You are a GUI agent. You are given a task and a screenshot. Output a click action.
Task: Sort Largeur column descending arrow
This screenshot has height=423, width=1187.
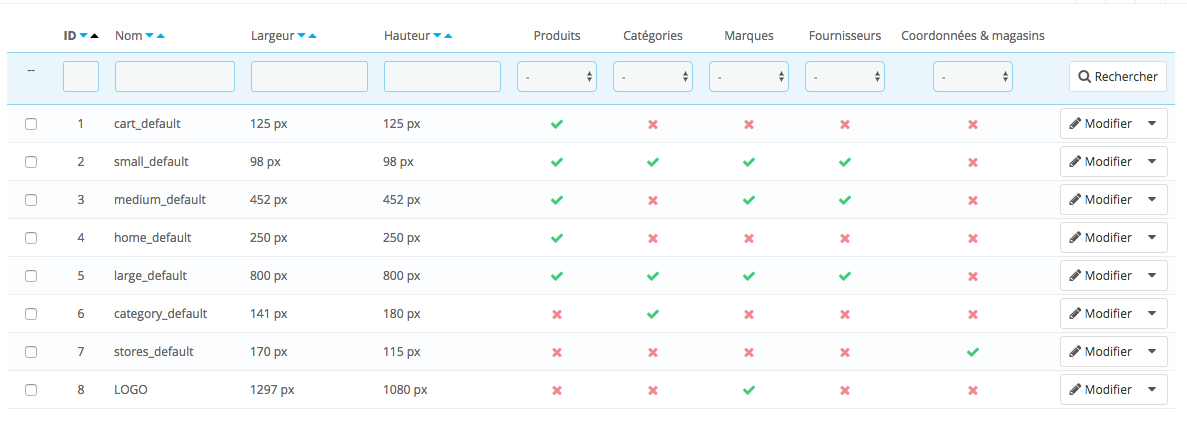click(x=302, y=36)
